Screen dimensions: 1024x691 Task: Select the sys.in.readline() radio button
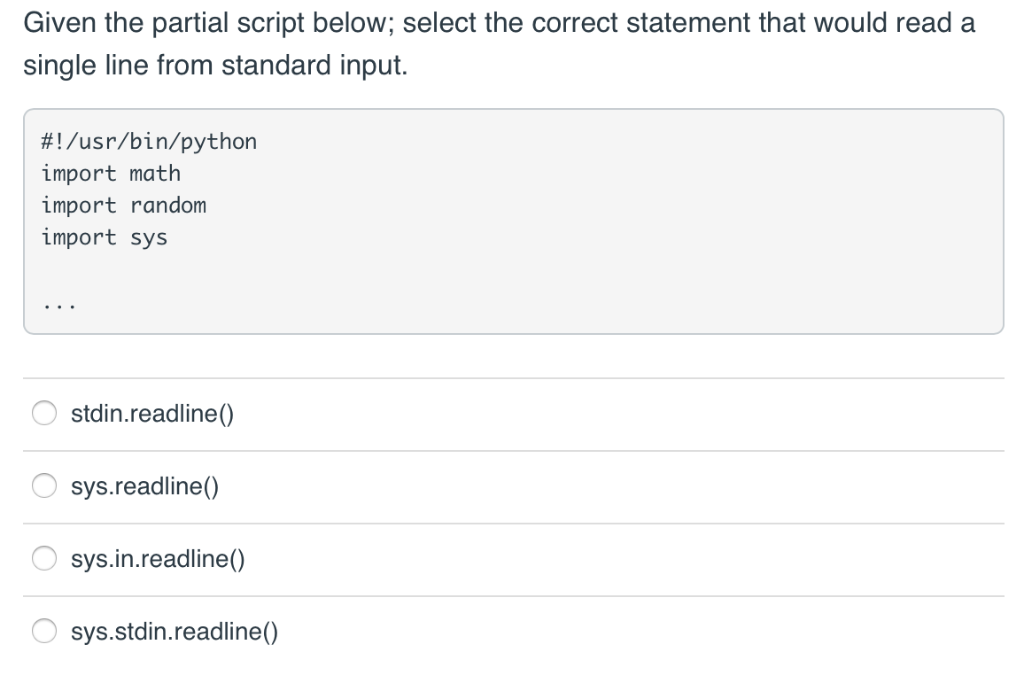coord(44,558)
